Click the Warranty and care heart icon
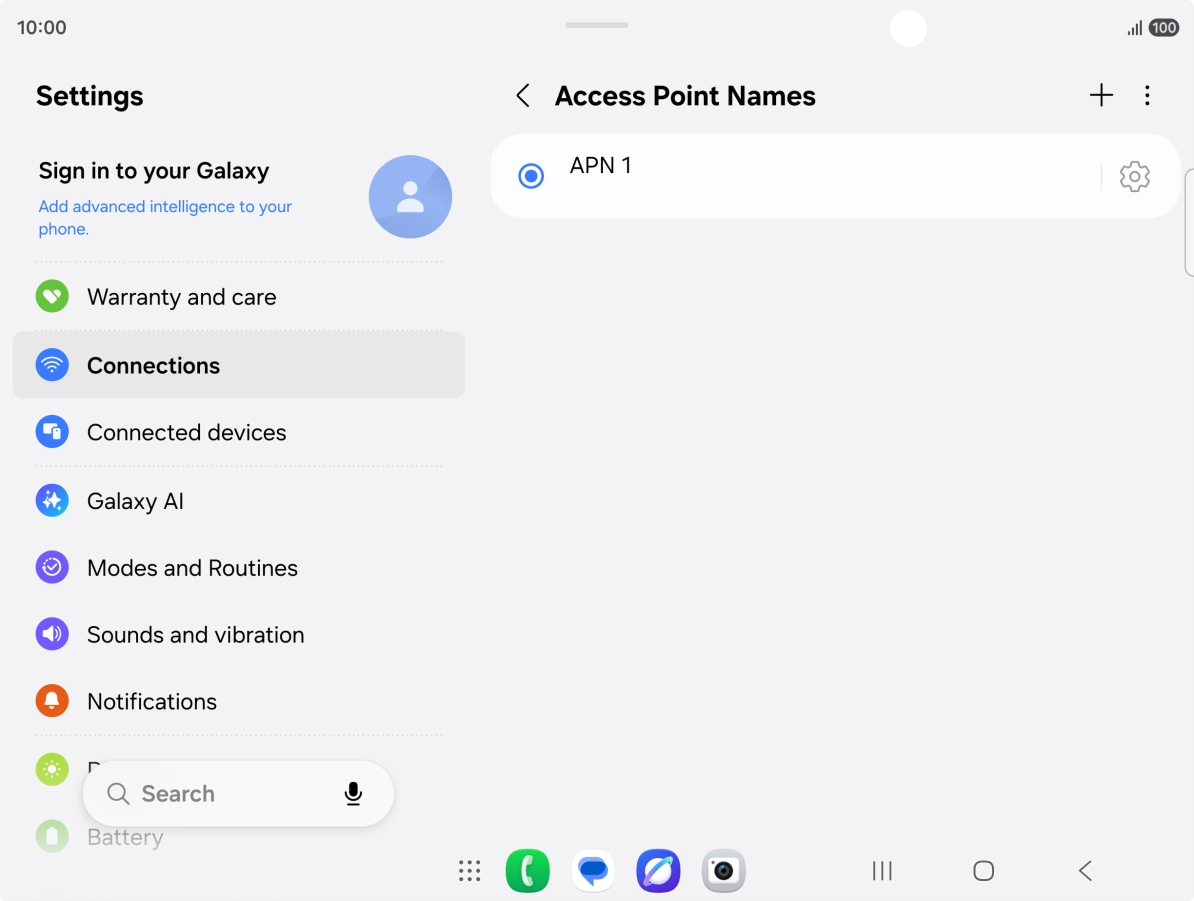The image size is (1194, 901). pos(52,296)
